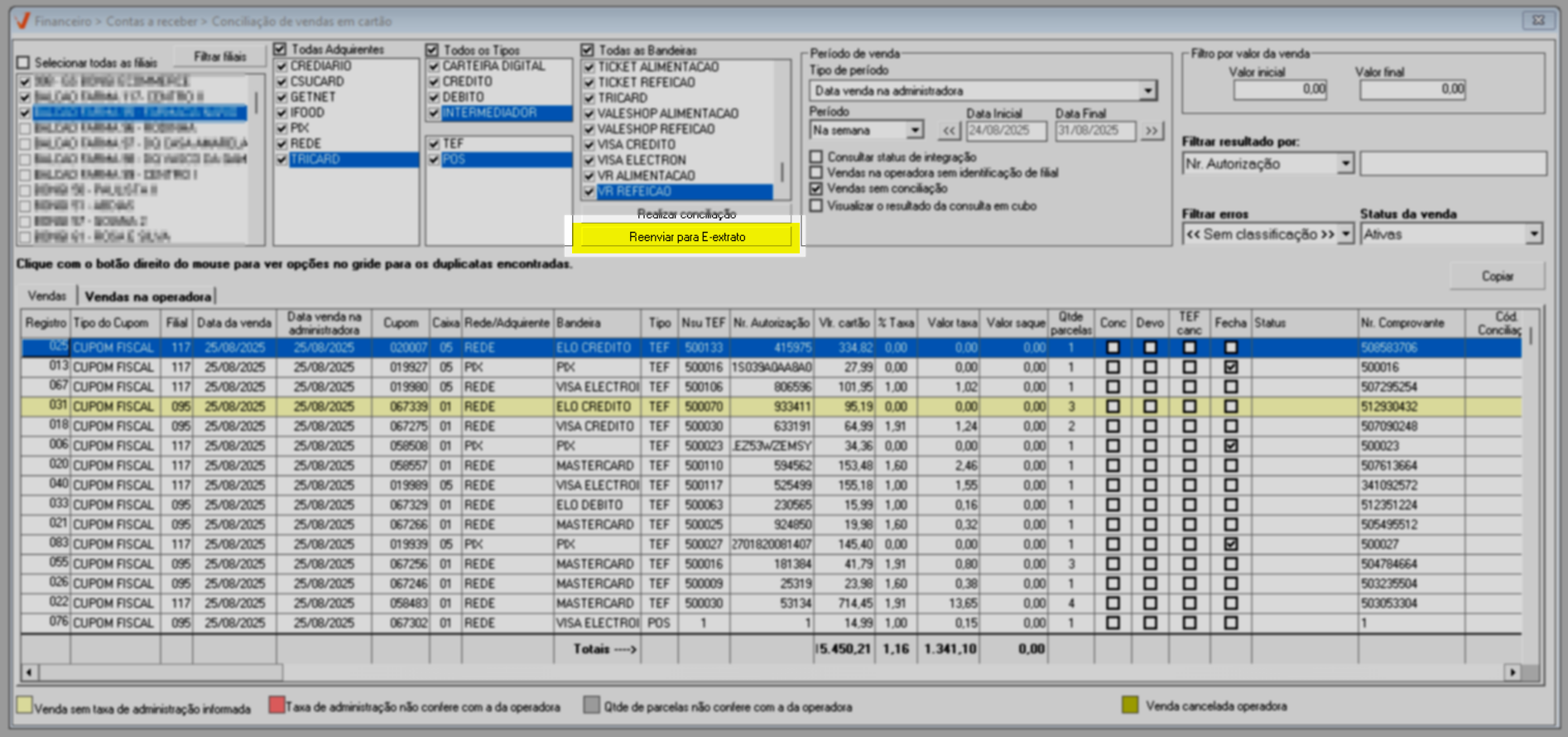Click the app logo in title bar

22,21
